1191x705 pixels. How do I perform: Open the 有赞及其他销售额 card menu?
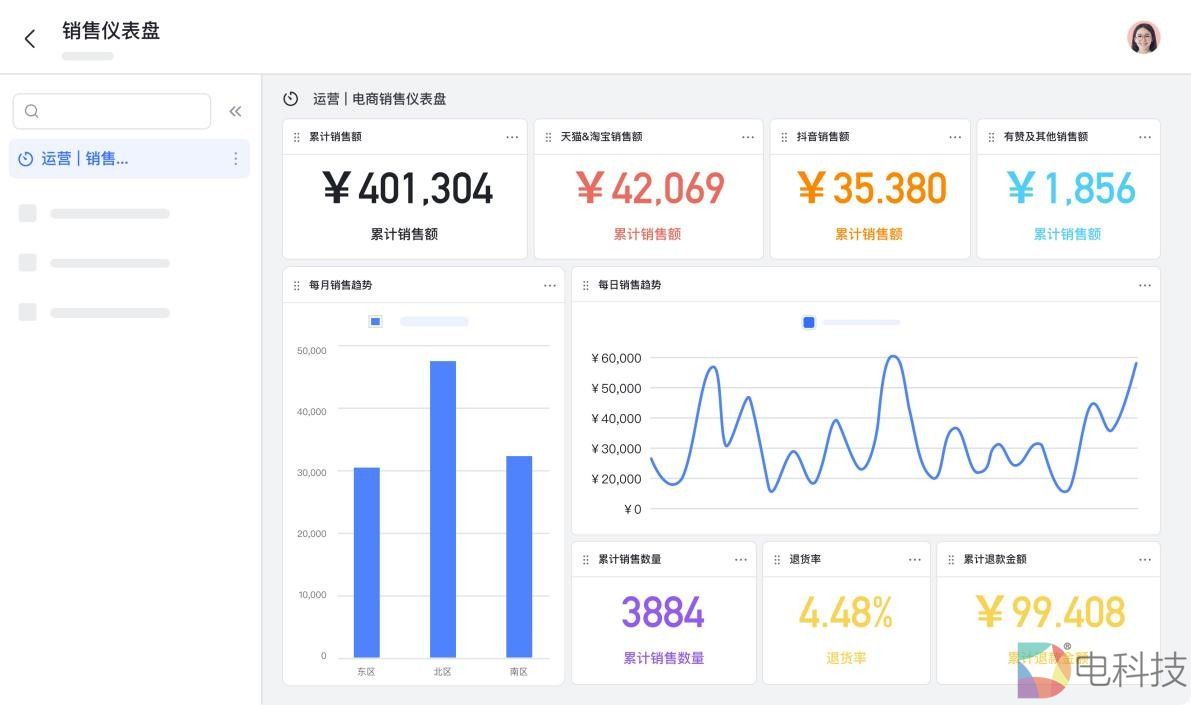(x=1145, y=137)
